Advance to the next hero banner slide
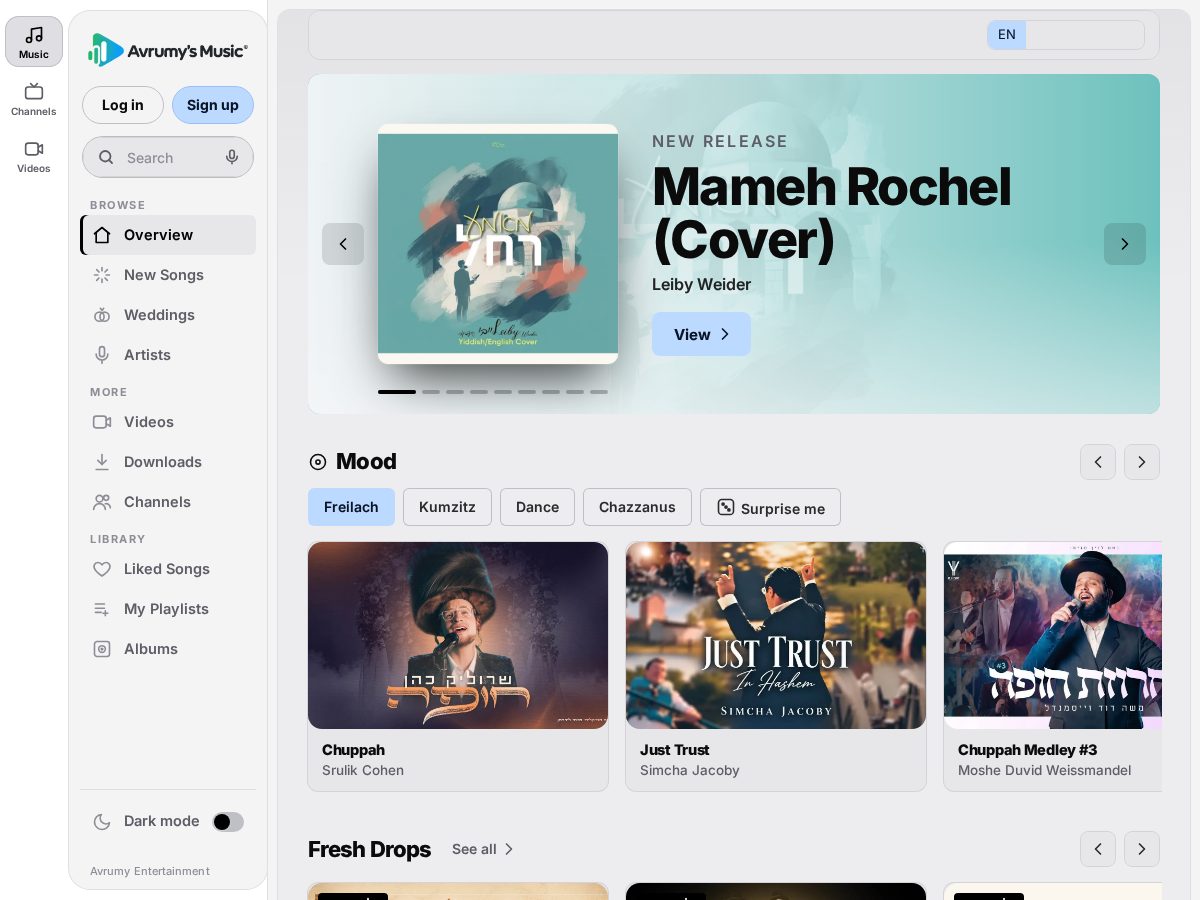 pyautogui.click(x=1125, y=244)
